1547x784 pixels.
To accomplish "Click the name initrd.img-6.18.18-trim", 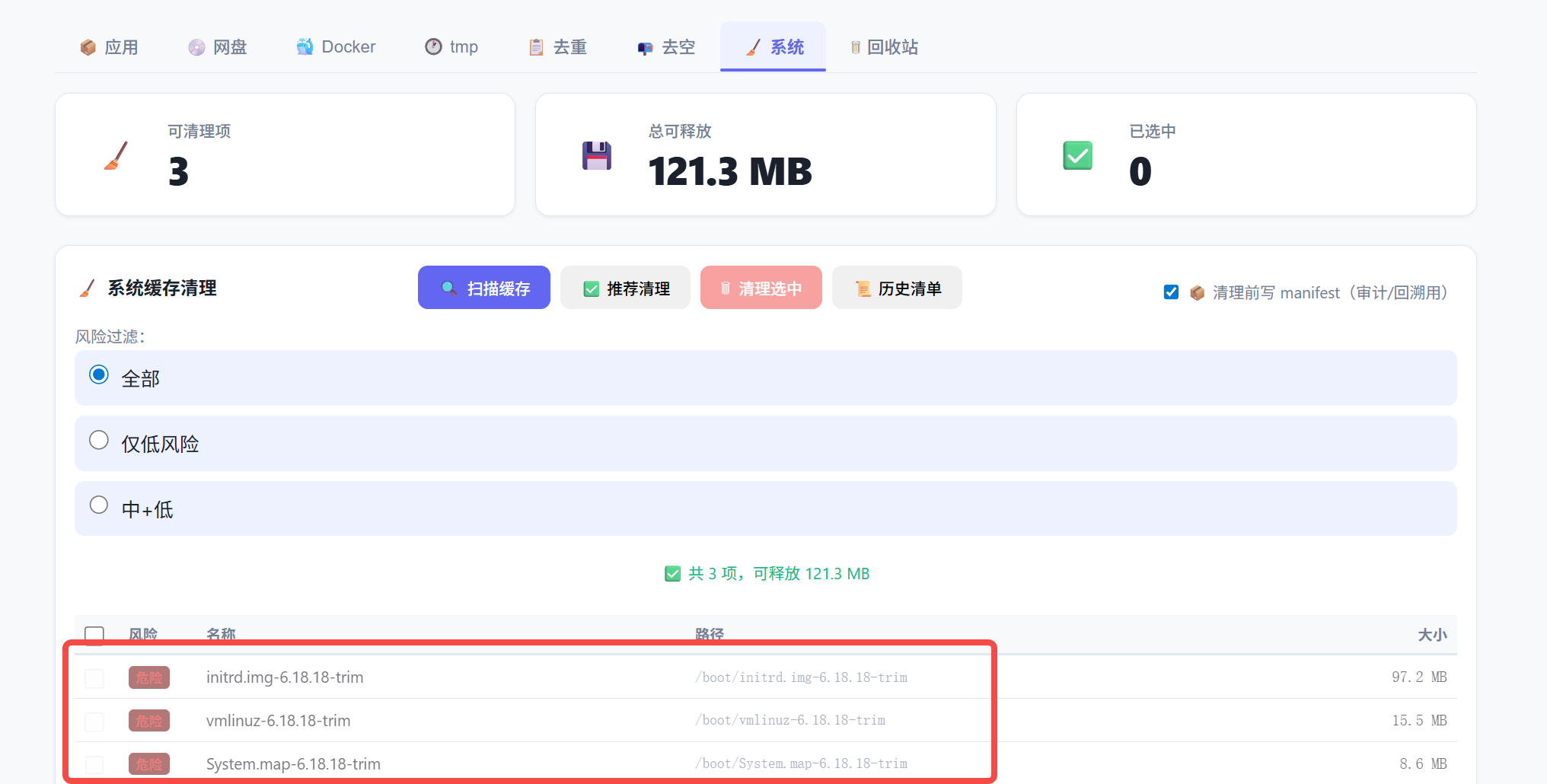I will (285, 677).
